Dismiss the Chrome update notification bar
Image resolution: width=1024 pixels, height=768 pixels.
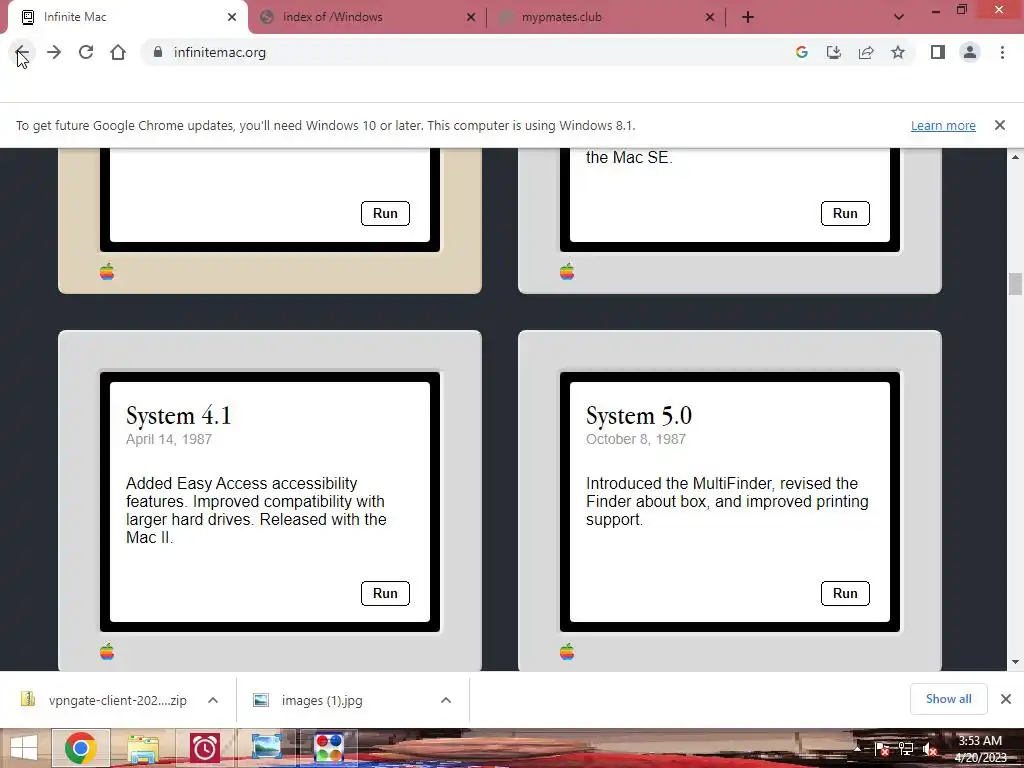point(1000,125)
